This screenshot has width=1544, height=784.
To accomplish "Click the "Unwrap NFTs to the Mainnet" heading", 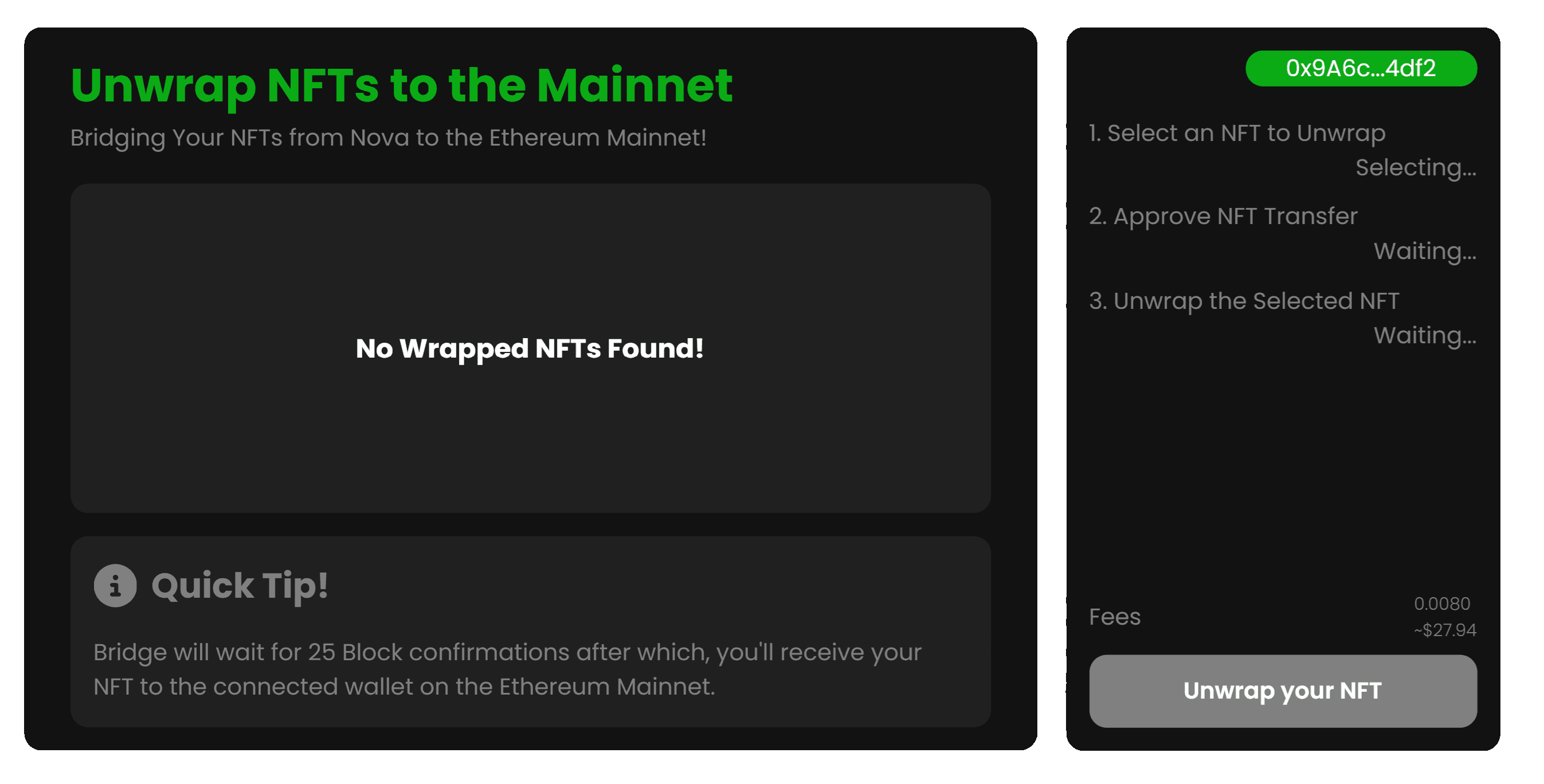I will (401, 85).
